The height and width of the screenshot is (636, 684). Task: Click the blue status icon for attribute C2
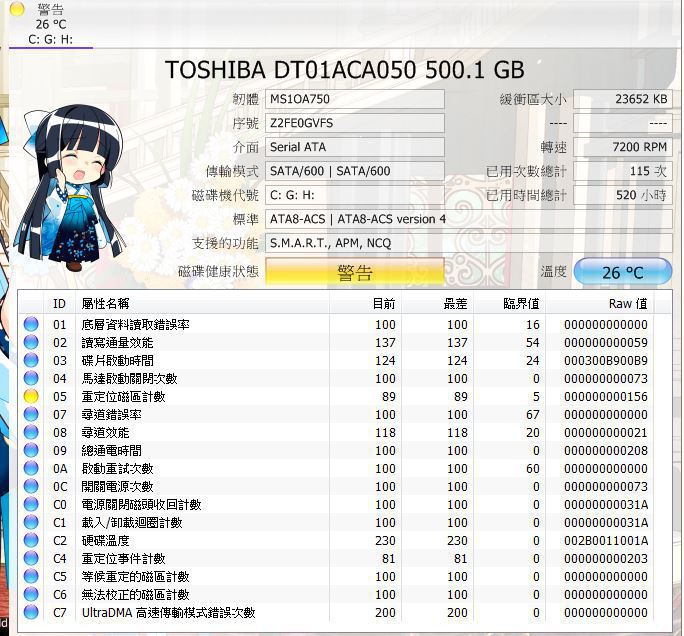click(31, 540)
